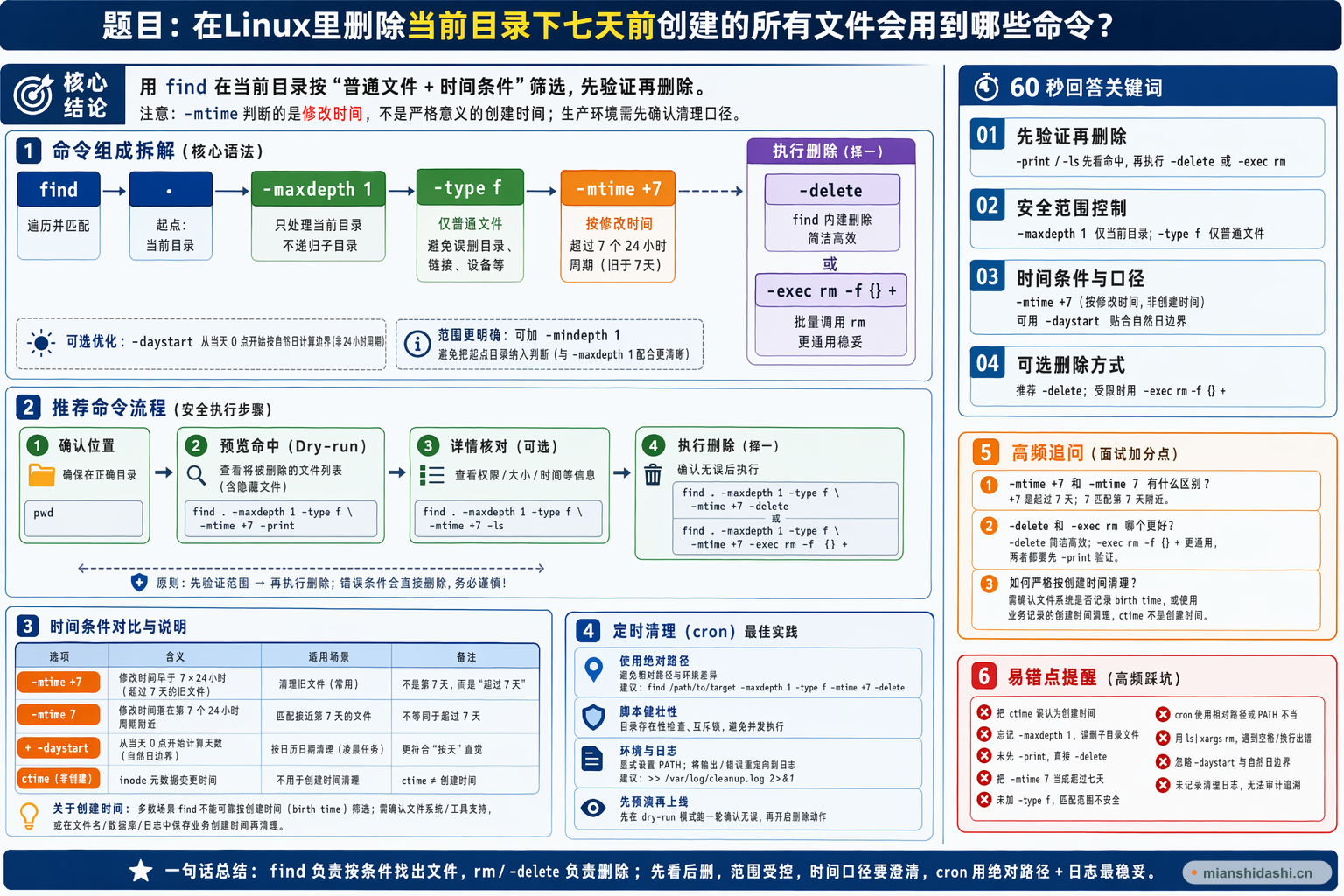1344x896 pixels.
Task: Click the pwd command box
Action: [83, 518]
